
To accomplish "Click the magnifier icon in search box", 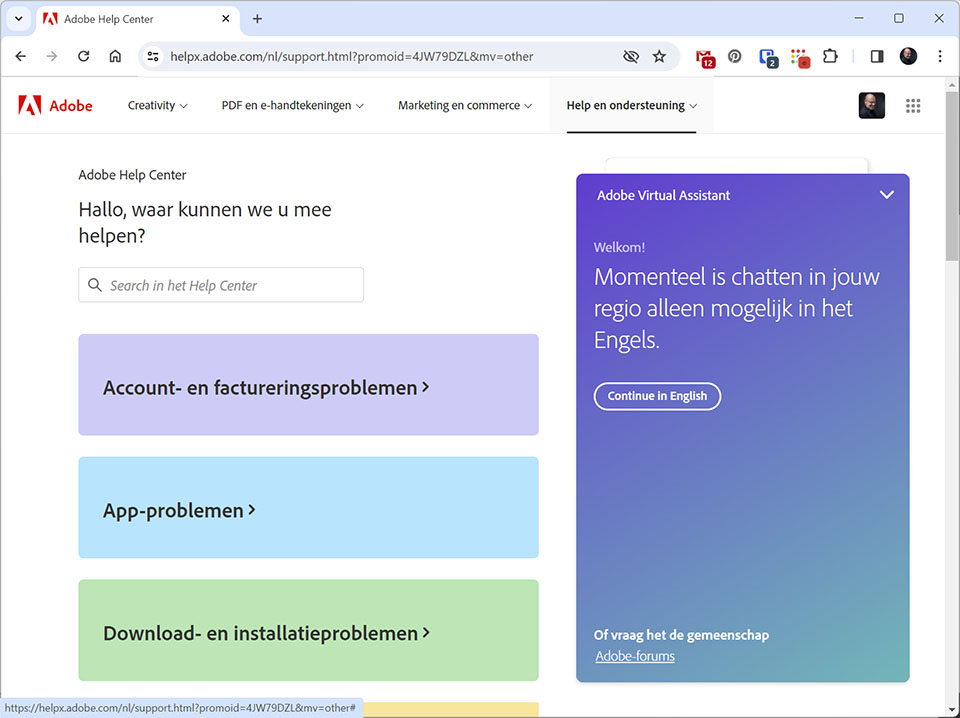I will point(95,285).
